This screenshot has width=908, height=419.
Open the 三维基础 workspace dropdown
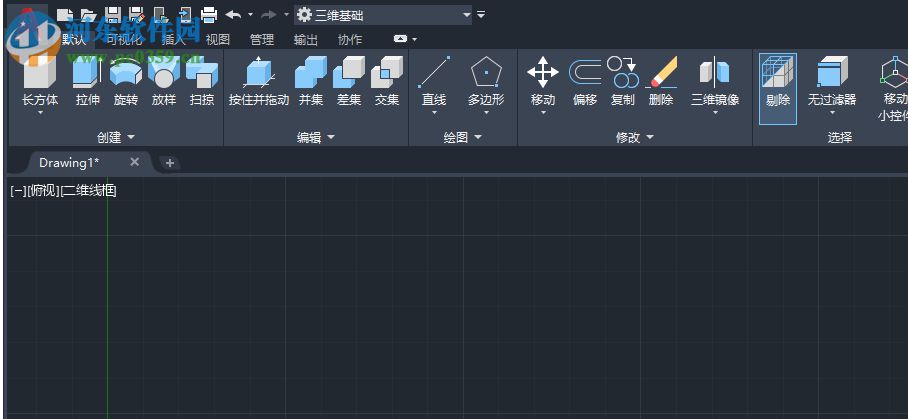tap(383, 15)
